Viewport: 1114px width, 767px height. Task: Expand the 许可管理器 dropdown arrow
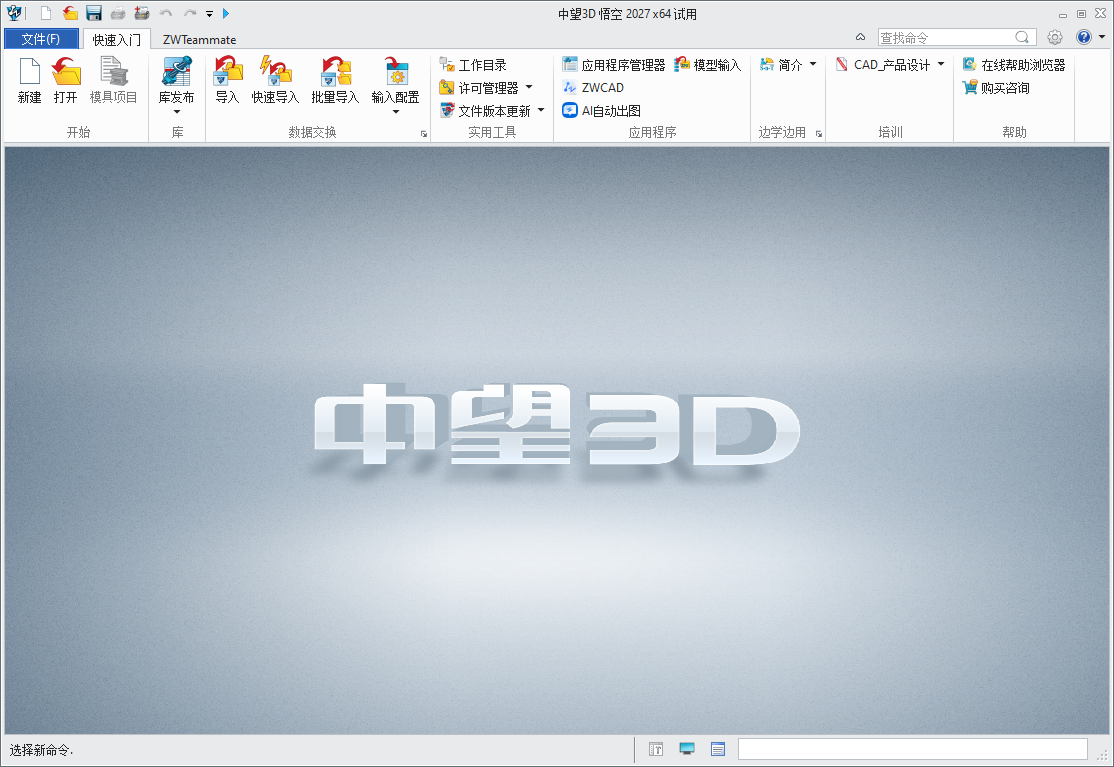[529, 88]
